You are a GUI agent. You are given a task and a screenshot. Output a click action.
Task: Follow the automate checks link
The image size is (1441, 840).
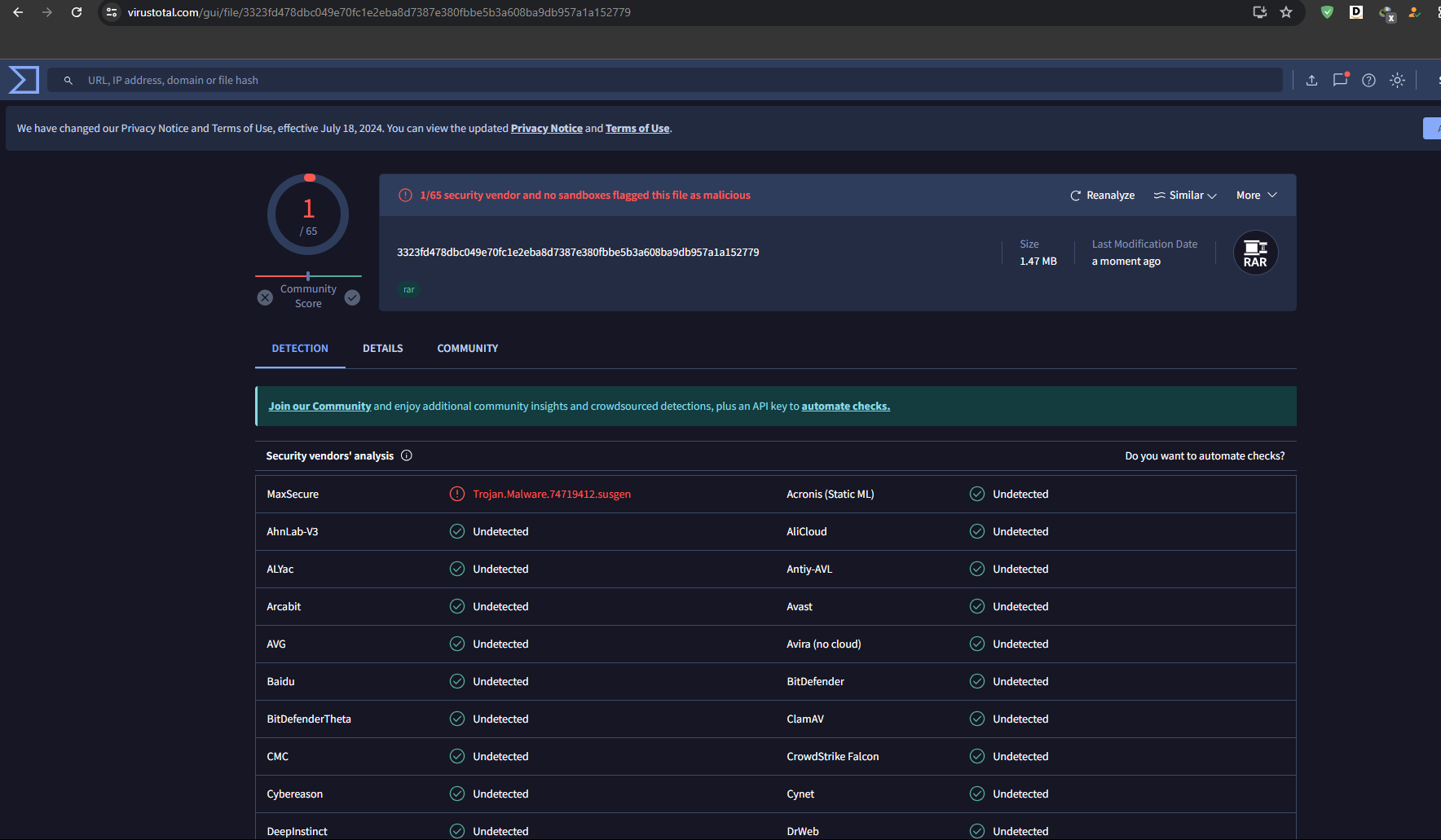846,406
